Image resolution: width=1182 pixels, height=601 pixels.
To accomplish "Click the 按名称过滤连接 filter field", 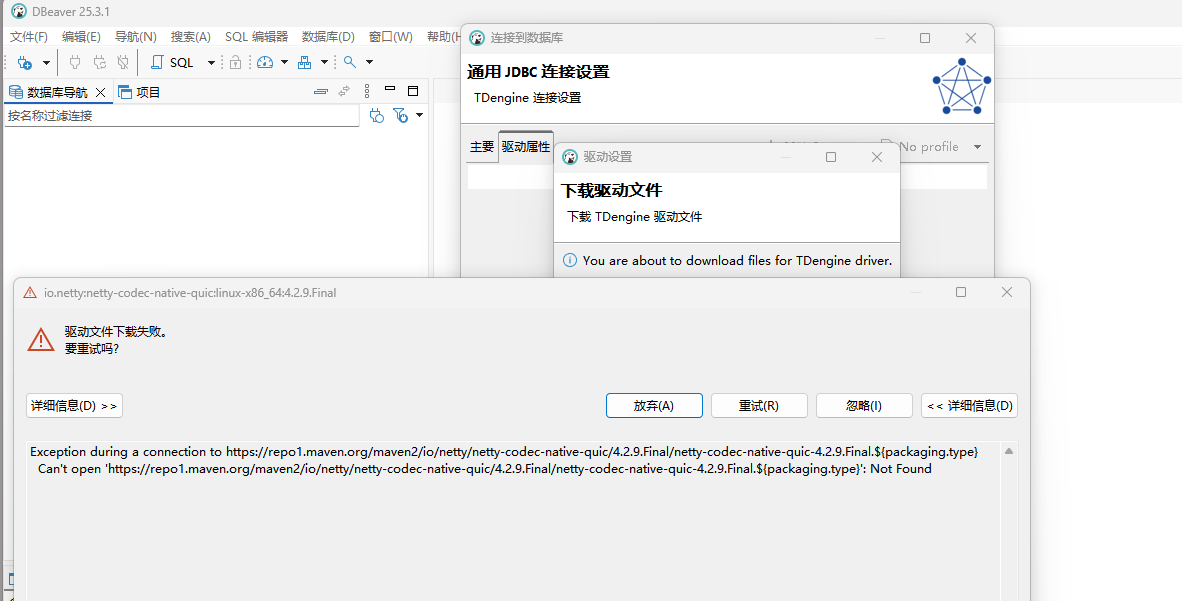I will 180,116.
